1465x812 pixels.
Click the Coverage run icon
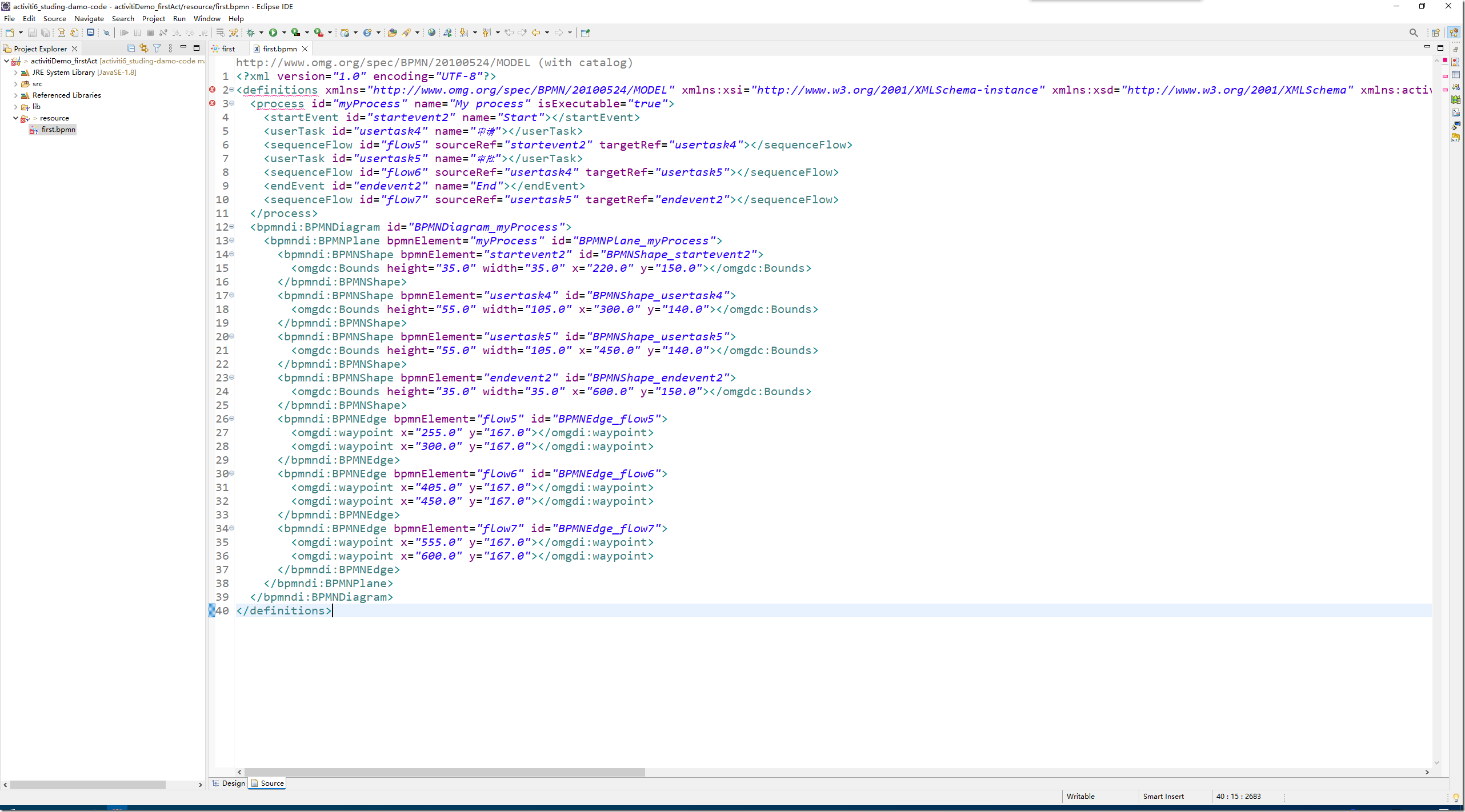pos(295,33)
